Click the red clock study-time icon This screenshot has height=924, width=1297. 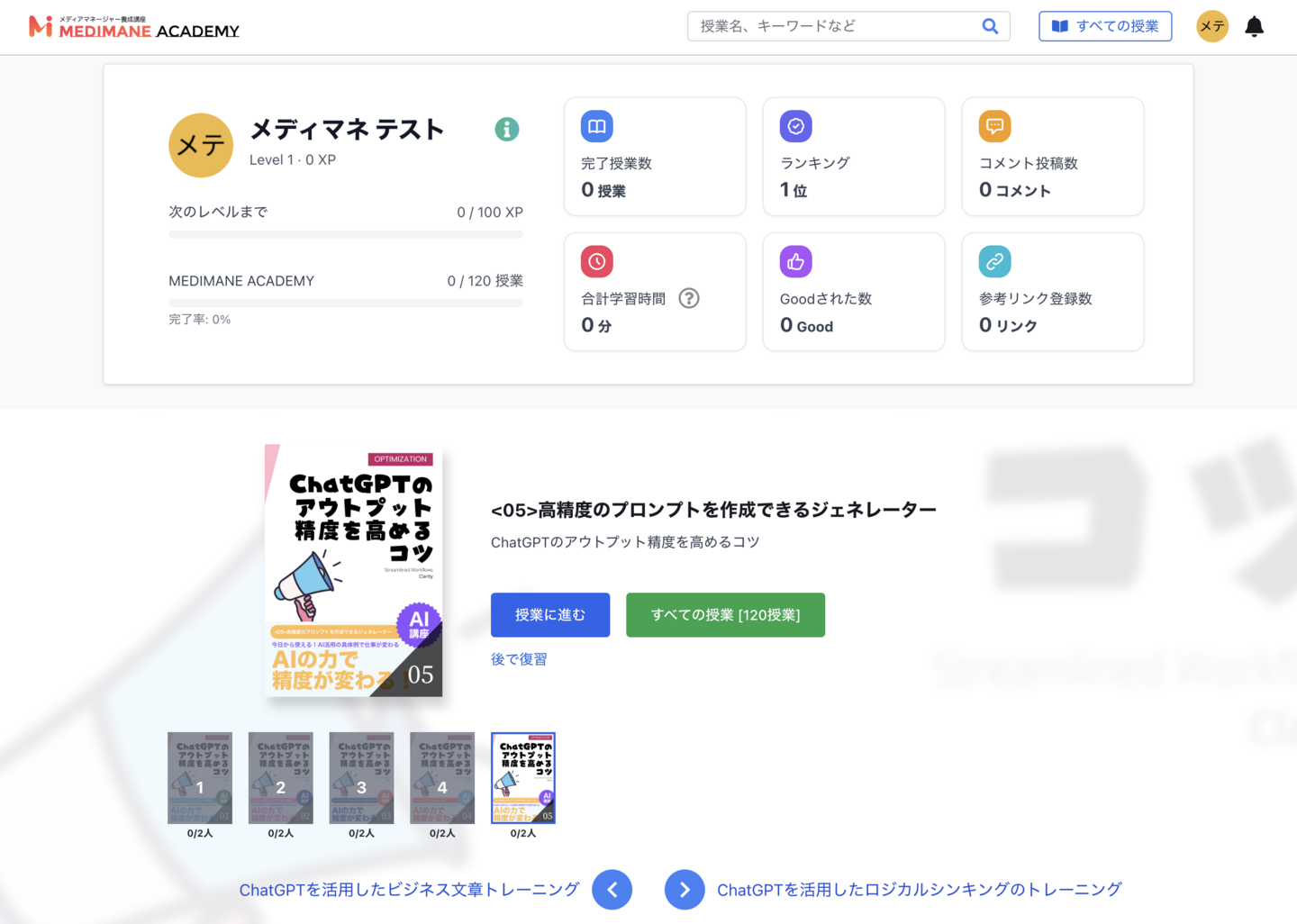pos(597,262)
